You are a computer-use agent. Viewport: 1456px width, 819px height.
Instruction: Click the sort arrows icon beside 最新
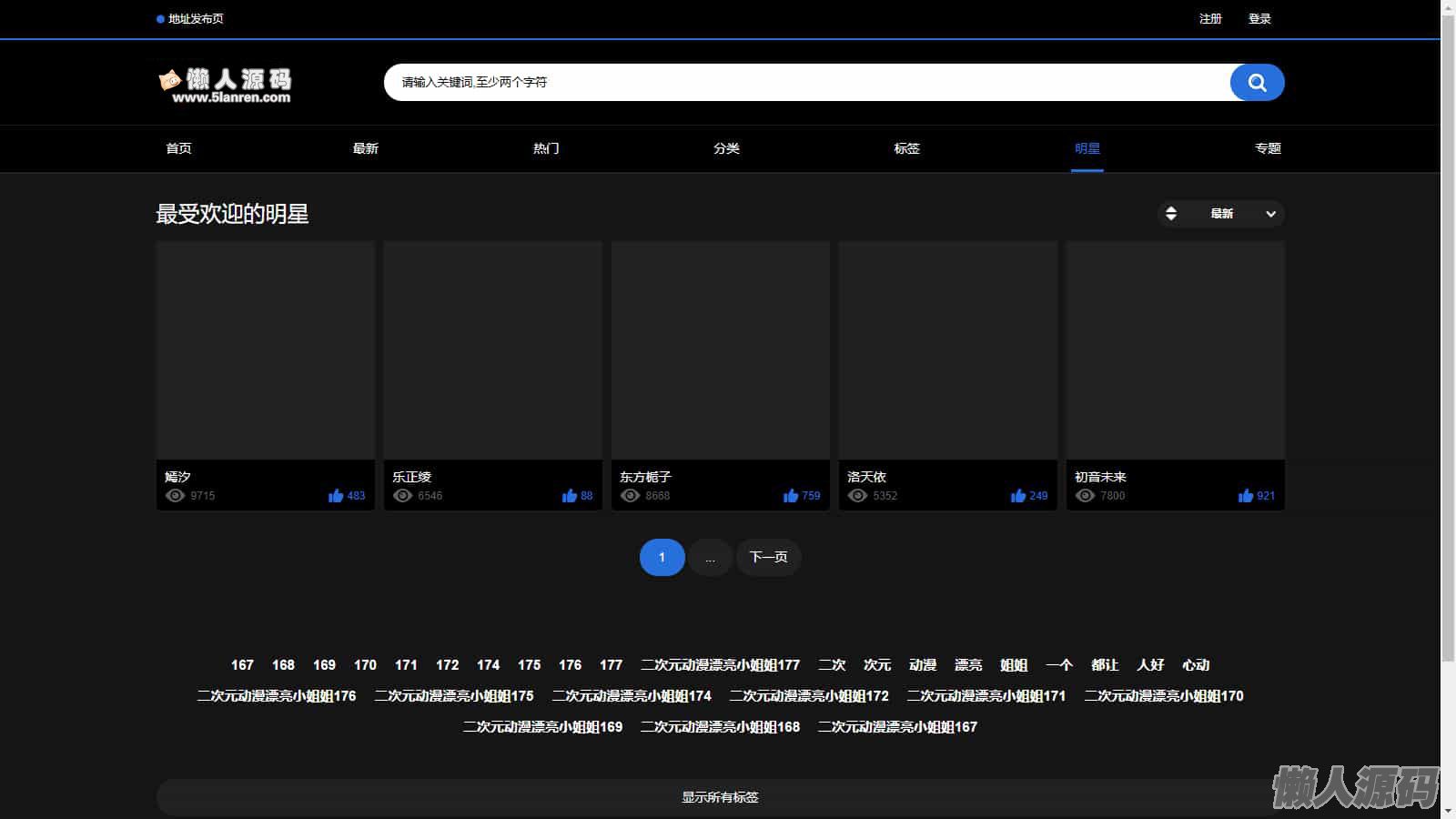1171,214
